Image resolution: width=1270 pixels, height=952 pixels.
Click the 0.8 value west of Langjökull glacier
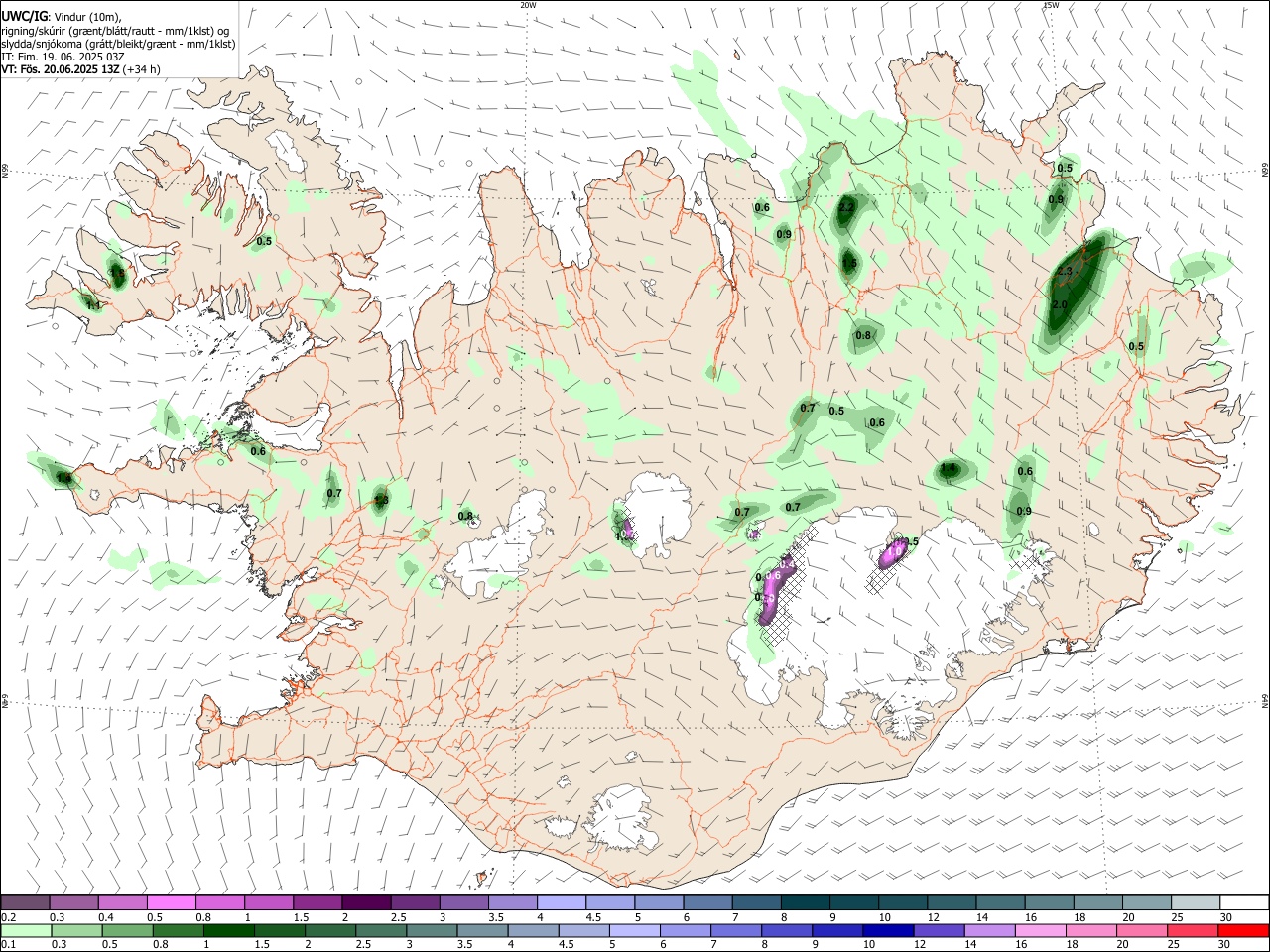pyautogui.click(x=465, y=515)
